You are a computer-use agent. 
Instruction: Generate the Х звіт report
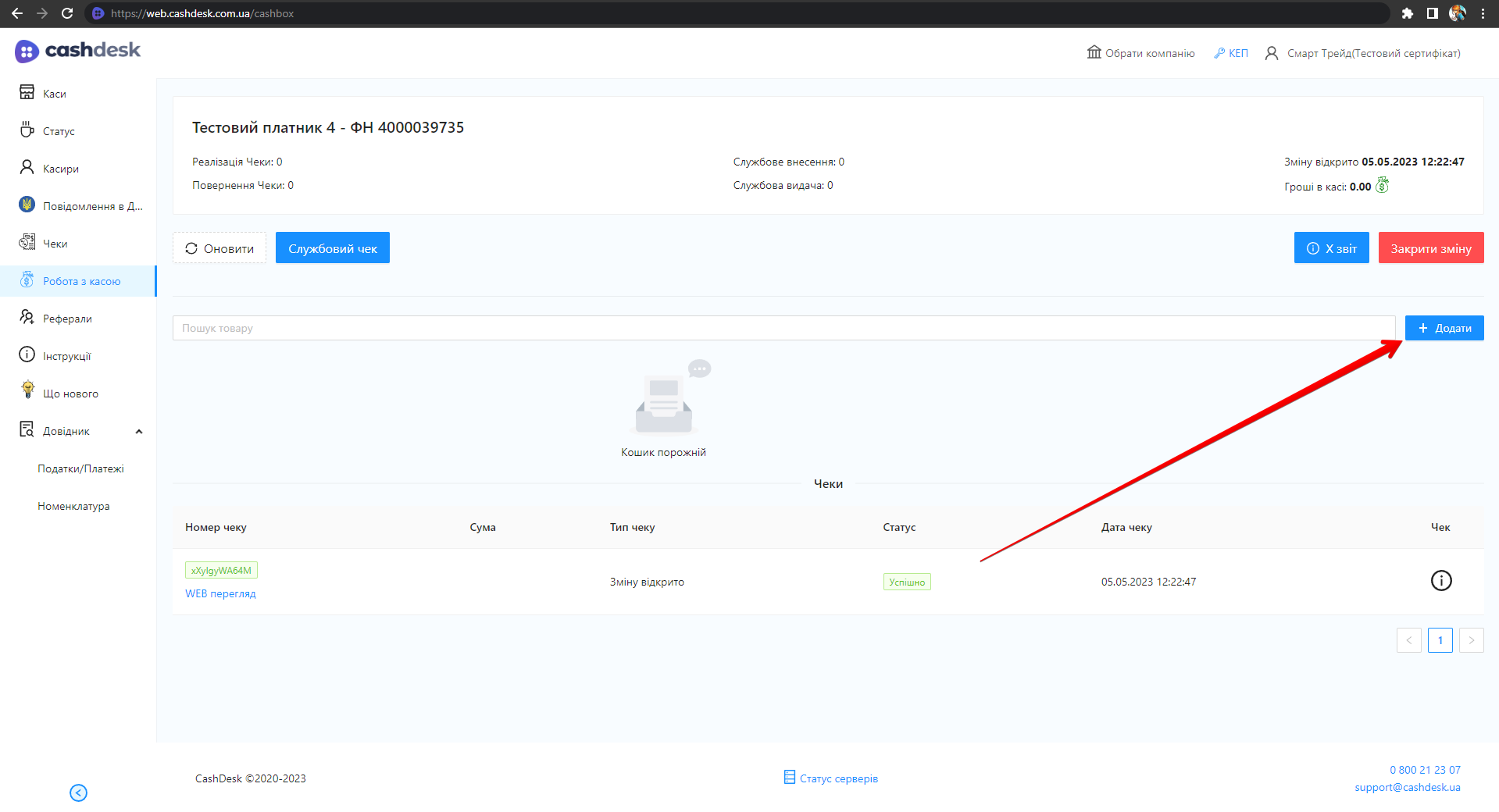pos(1331,248)
